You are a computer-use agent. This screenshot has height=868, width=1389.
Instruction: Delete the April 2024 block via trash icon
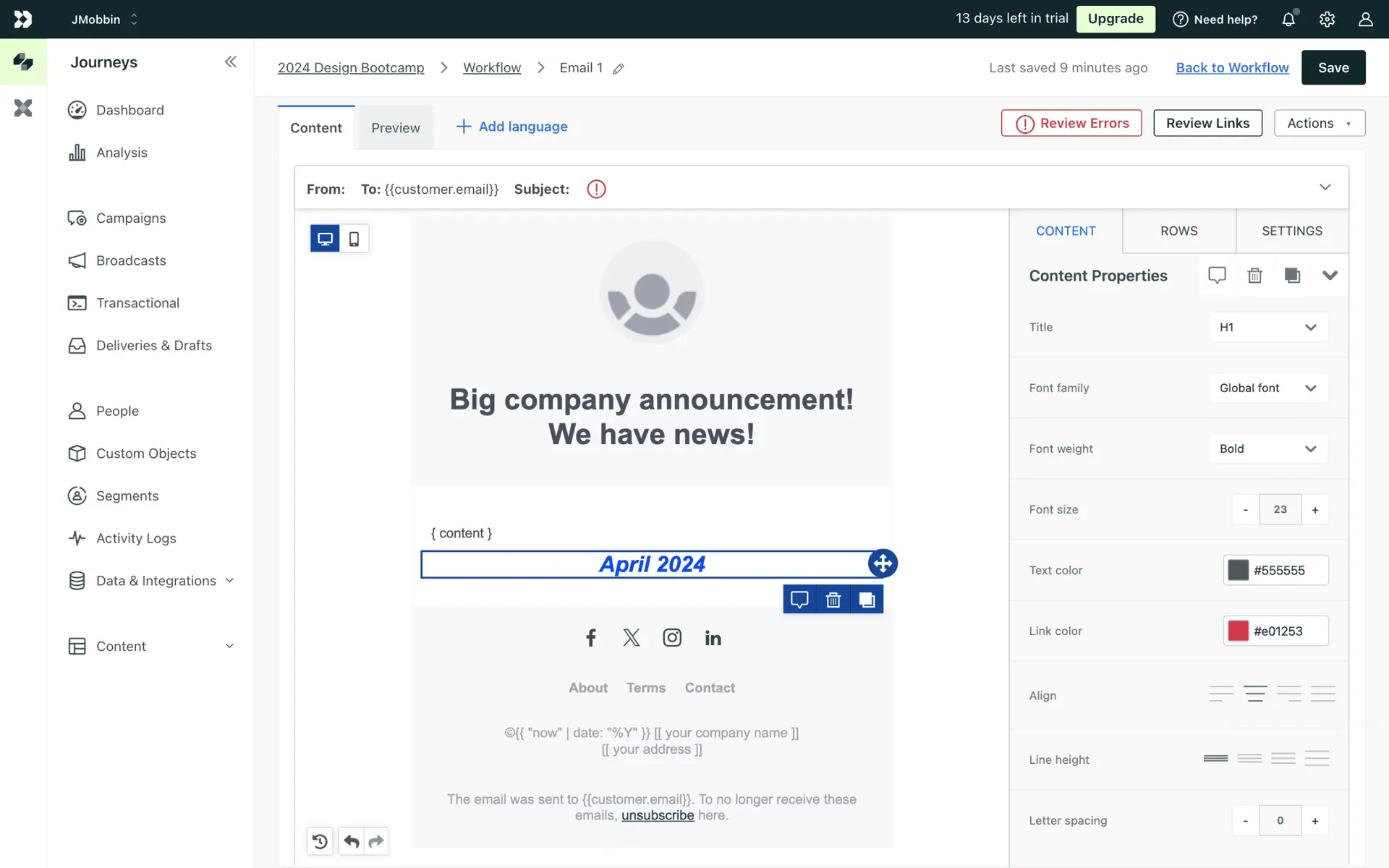[x=833, y=600]
